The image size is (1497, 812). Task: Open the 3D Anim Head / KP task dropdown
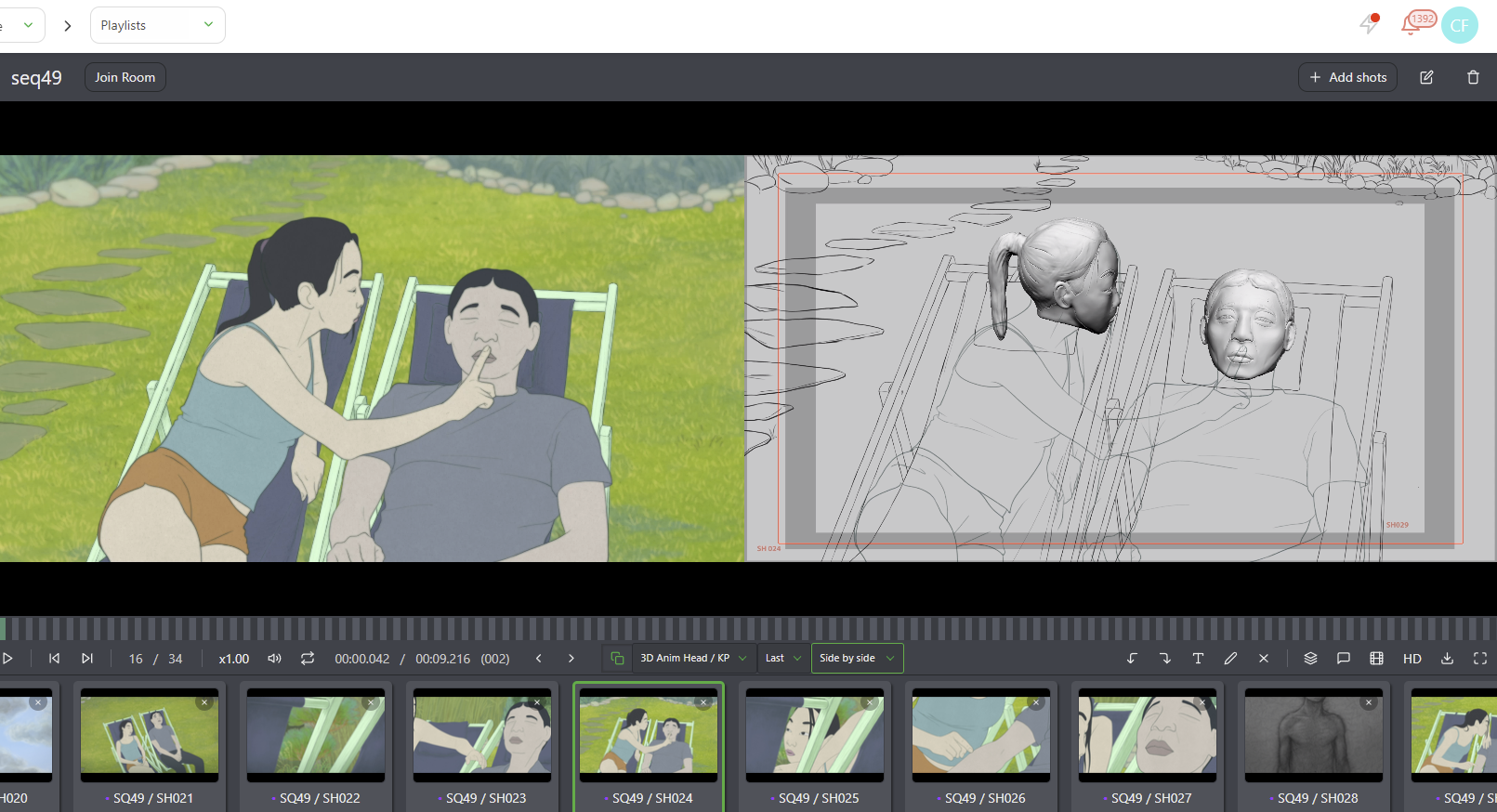click(693, 659)
